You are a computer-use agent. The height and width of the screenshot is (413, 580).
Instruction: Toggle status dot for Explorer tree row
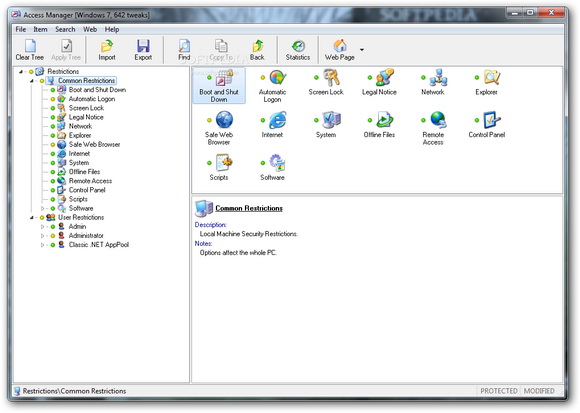[53, 136]
